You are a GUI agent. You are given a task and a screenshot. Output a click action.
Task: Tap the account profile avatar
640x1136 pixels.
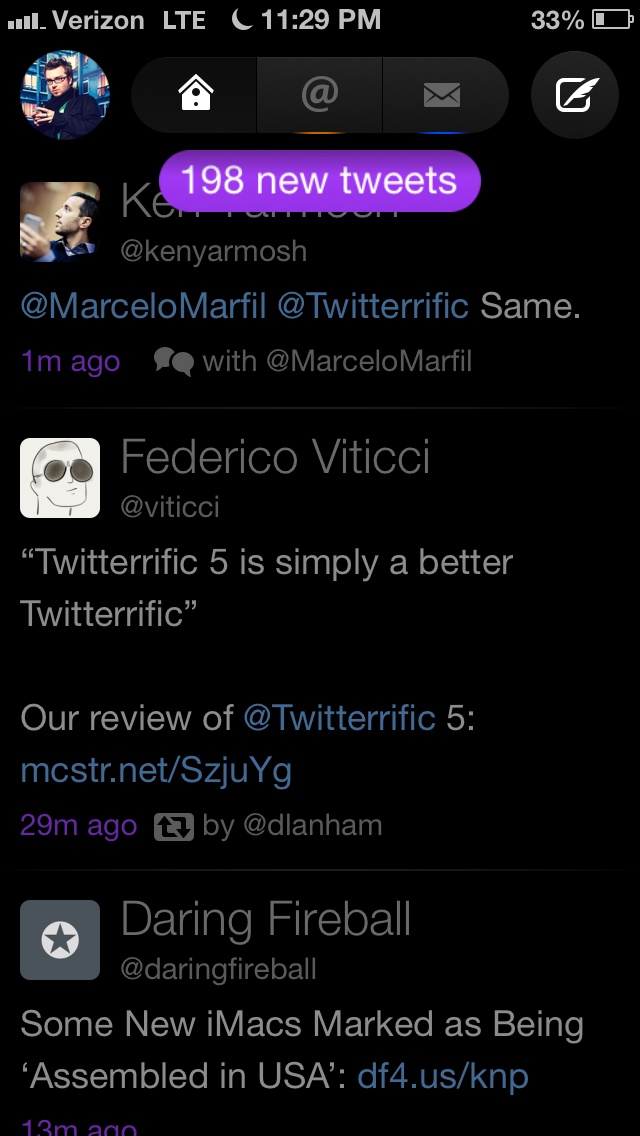(65, 95)
